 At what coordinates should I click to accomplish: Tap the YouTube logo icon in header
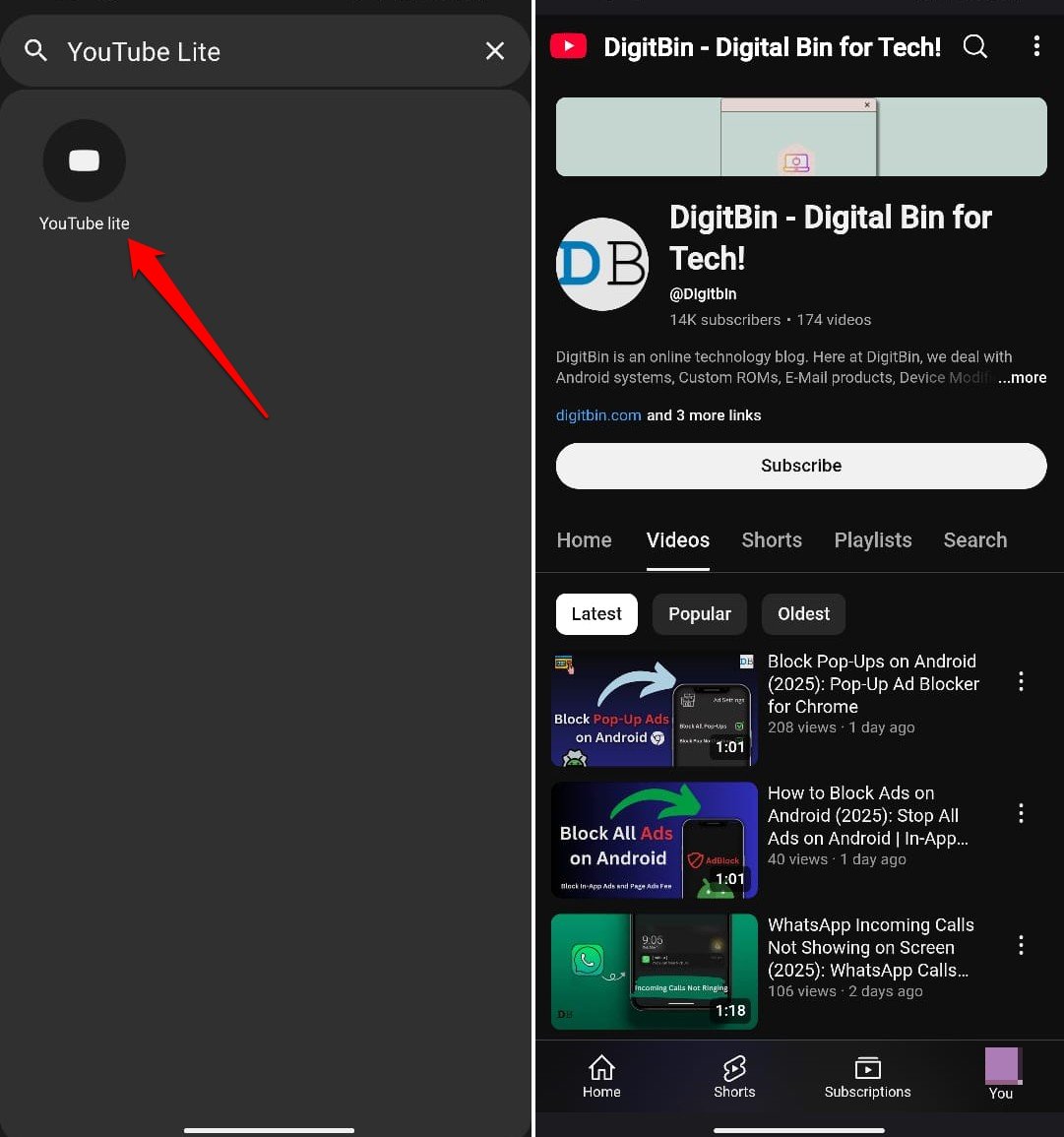568,47
